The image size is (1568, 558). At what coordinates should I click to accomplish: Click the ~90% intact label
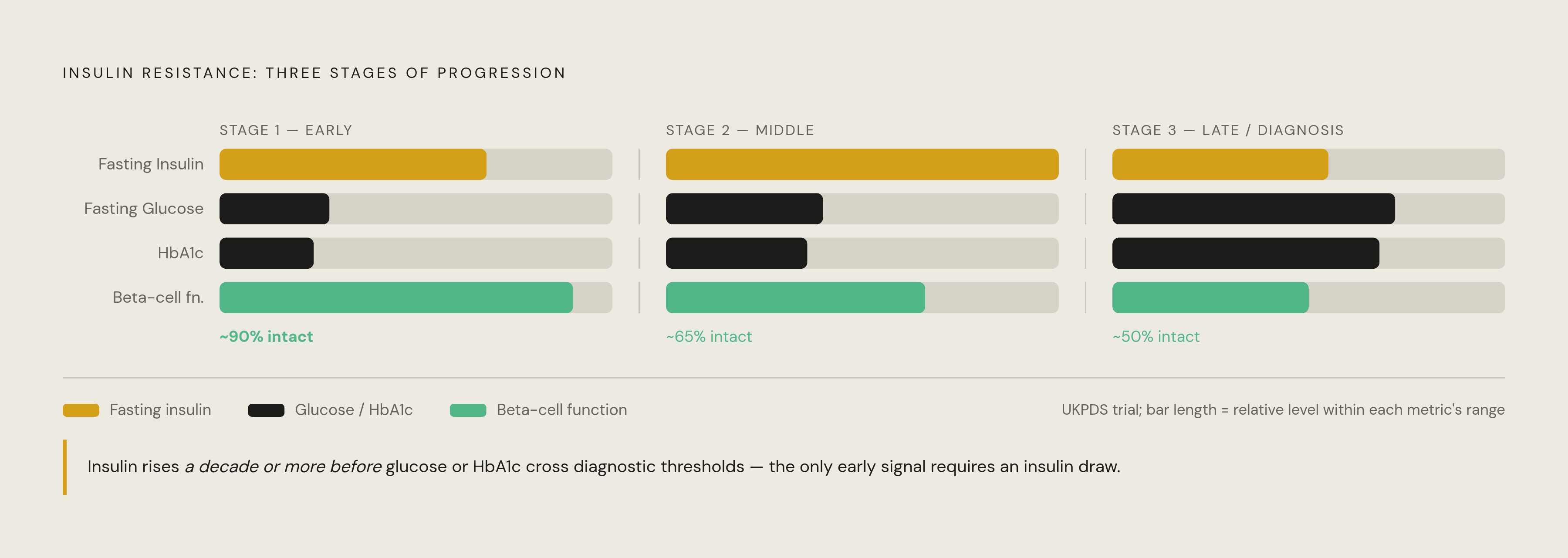[267, 337]
